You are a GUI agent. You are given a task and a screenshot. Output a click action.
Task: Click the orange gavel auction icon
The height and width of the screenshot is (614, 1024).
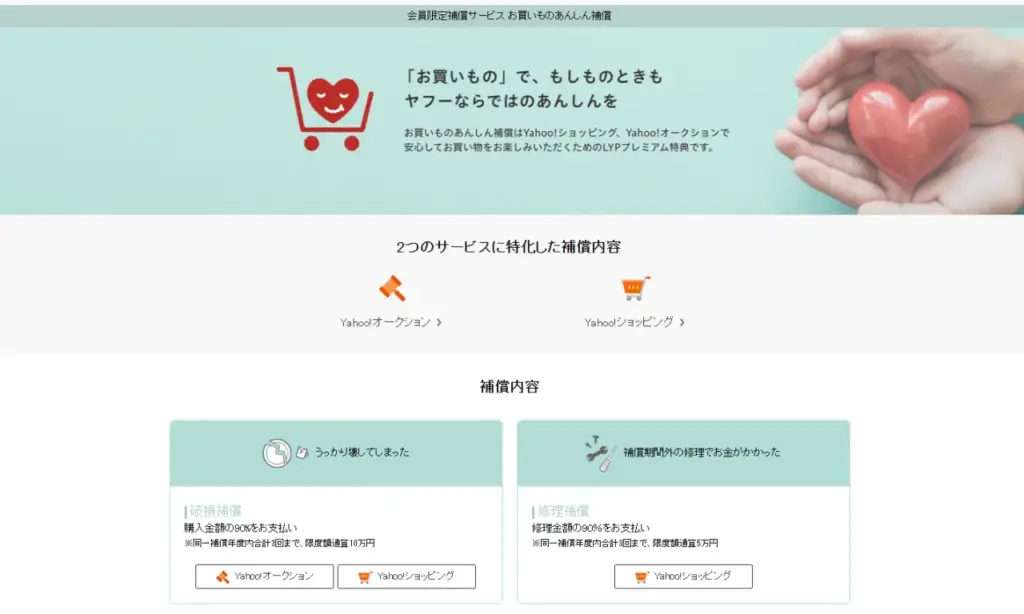coord(392,288)
